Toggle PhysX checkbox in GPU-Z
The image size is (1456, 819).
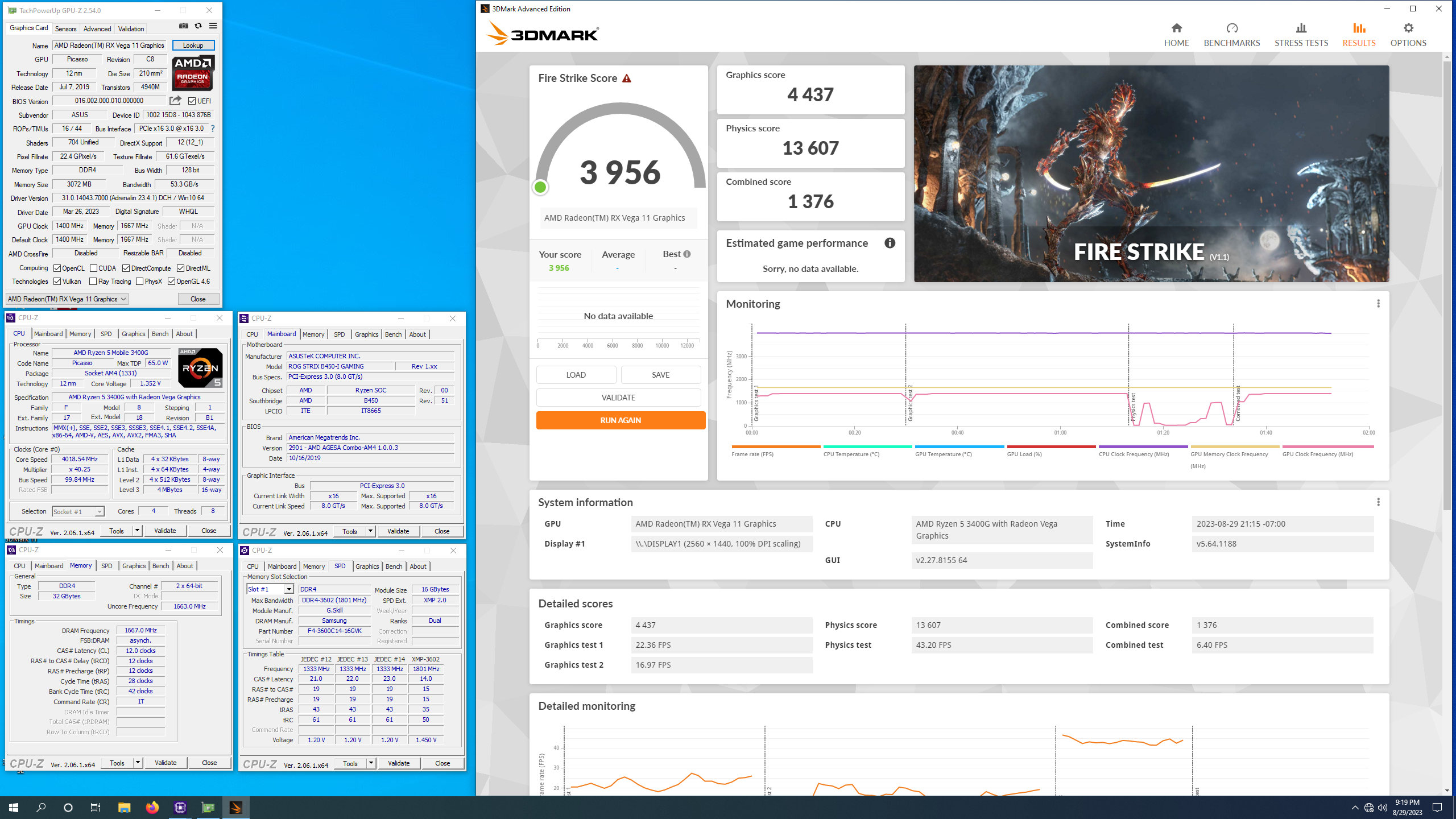(x=139, y=282)
